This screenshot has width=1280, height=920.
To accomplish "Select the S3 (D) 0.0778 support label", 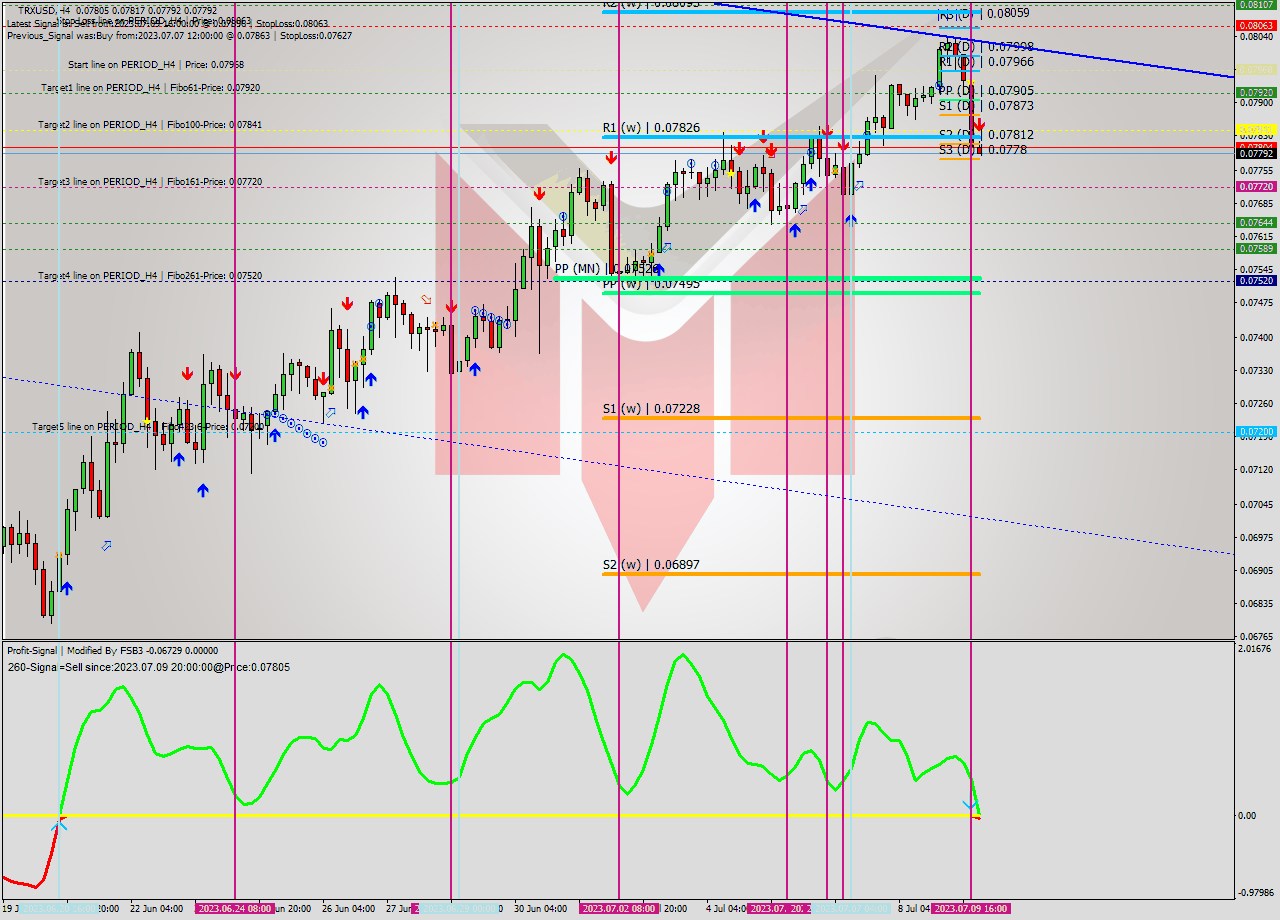I will click(982, 150).
